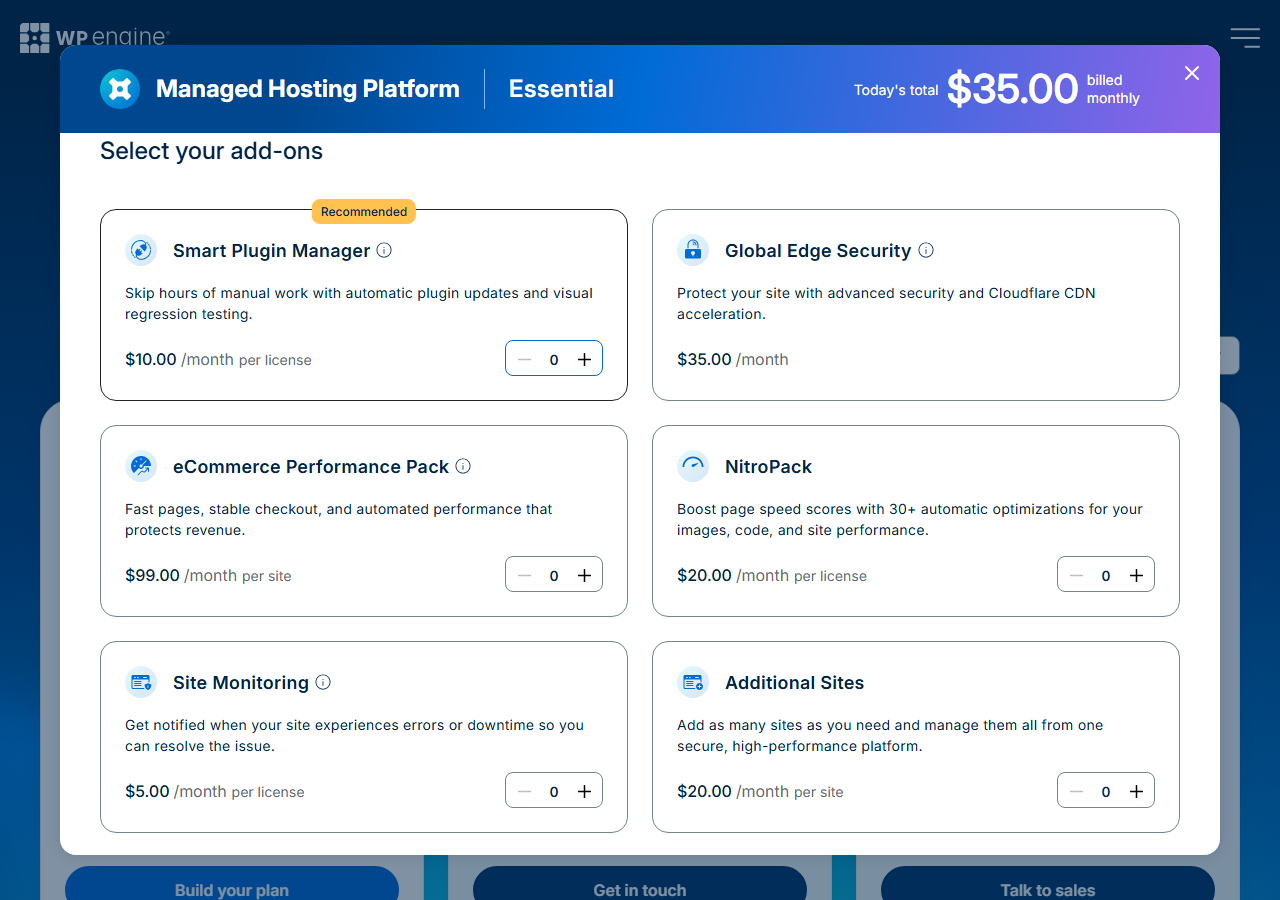Click the WP Engine logo
The height and width of the screenshot is (900, 1280).
click(95, 38)
